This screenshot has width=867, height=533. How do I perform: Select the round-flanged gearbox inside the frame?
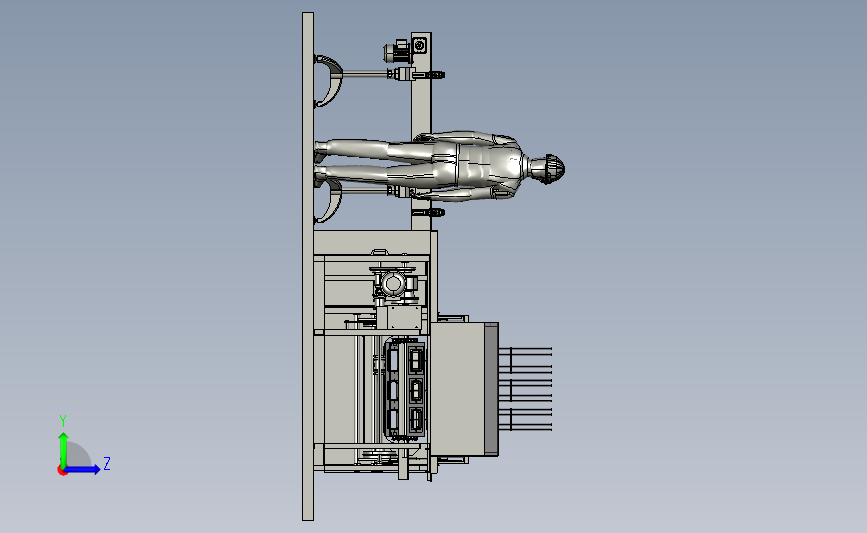394,284
